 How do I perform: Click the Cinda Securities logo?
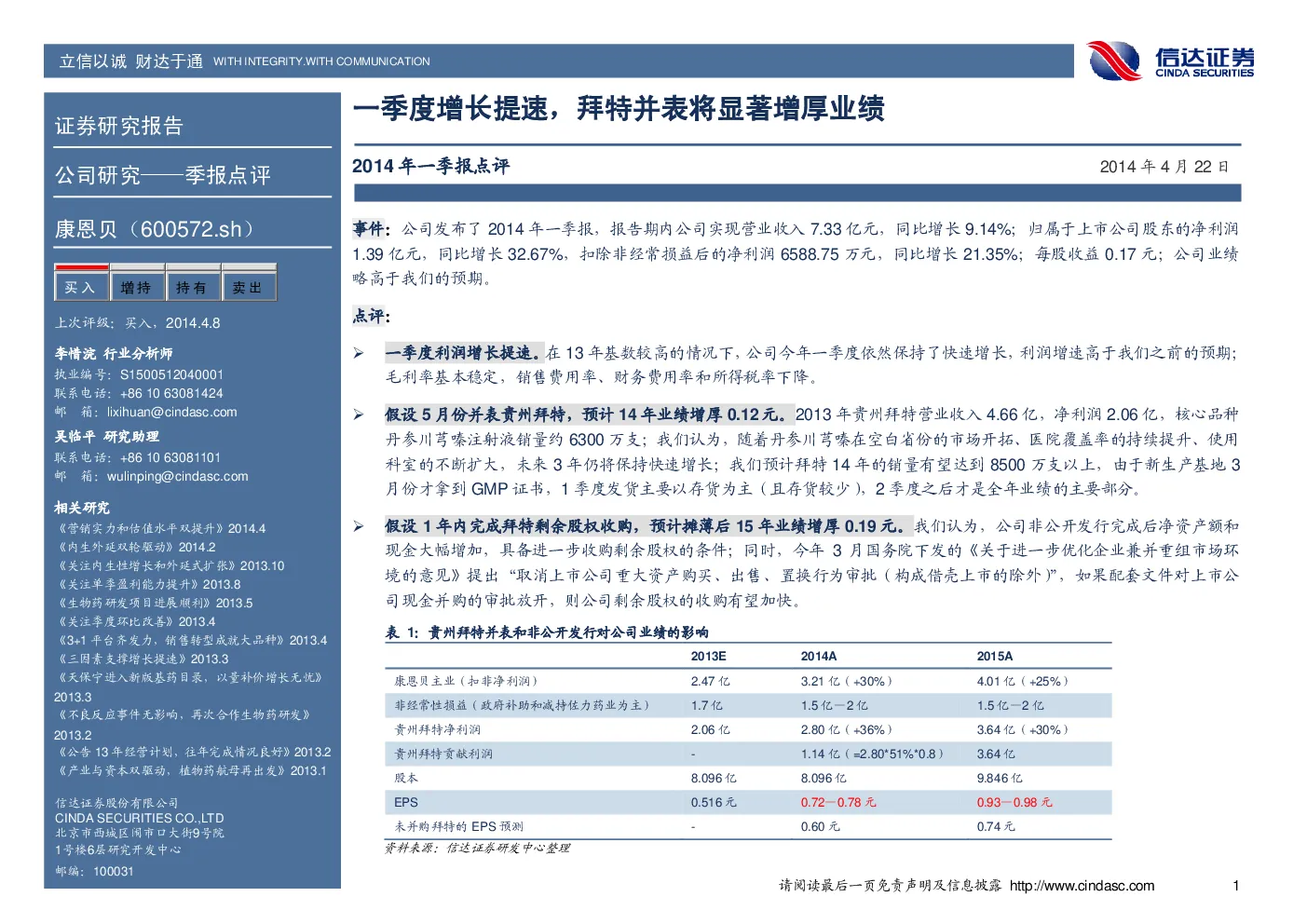click(x=1171, y=61)
